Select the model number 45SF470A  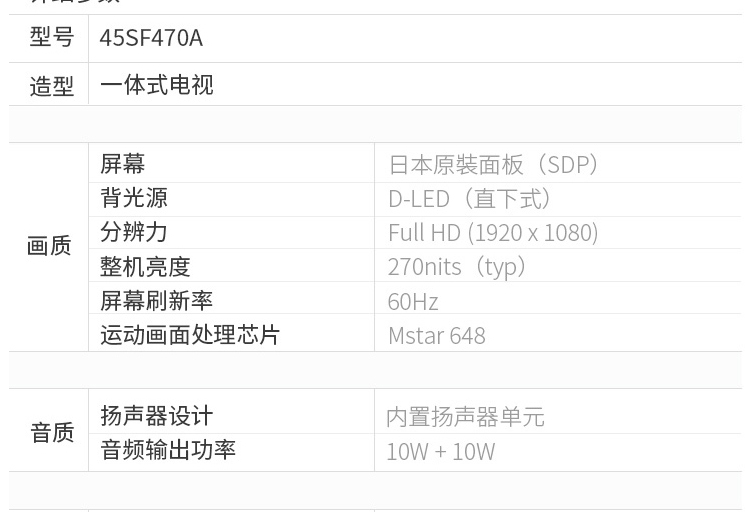coord(151,38)
